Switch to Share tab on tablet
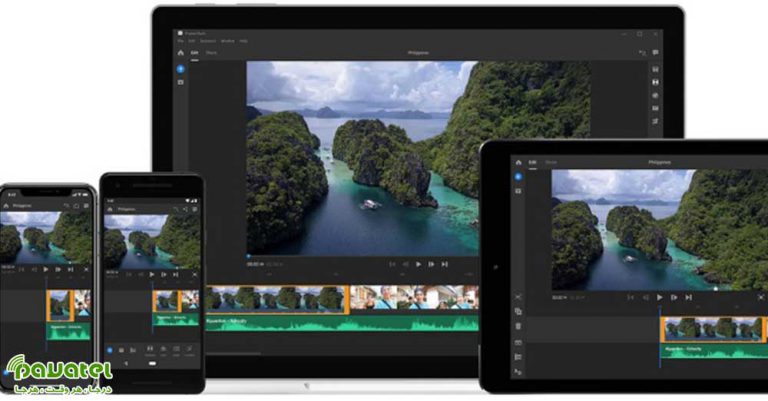 coord(551,162)
